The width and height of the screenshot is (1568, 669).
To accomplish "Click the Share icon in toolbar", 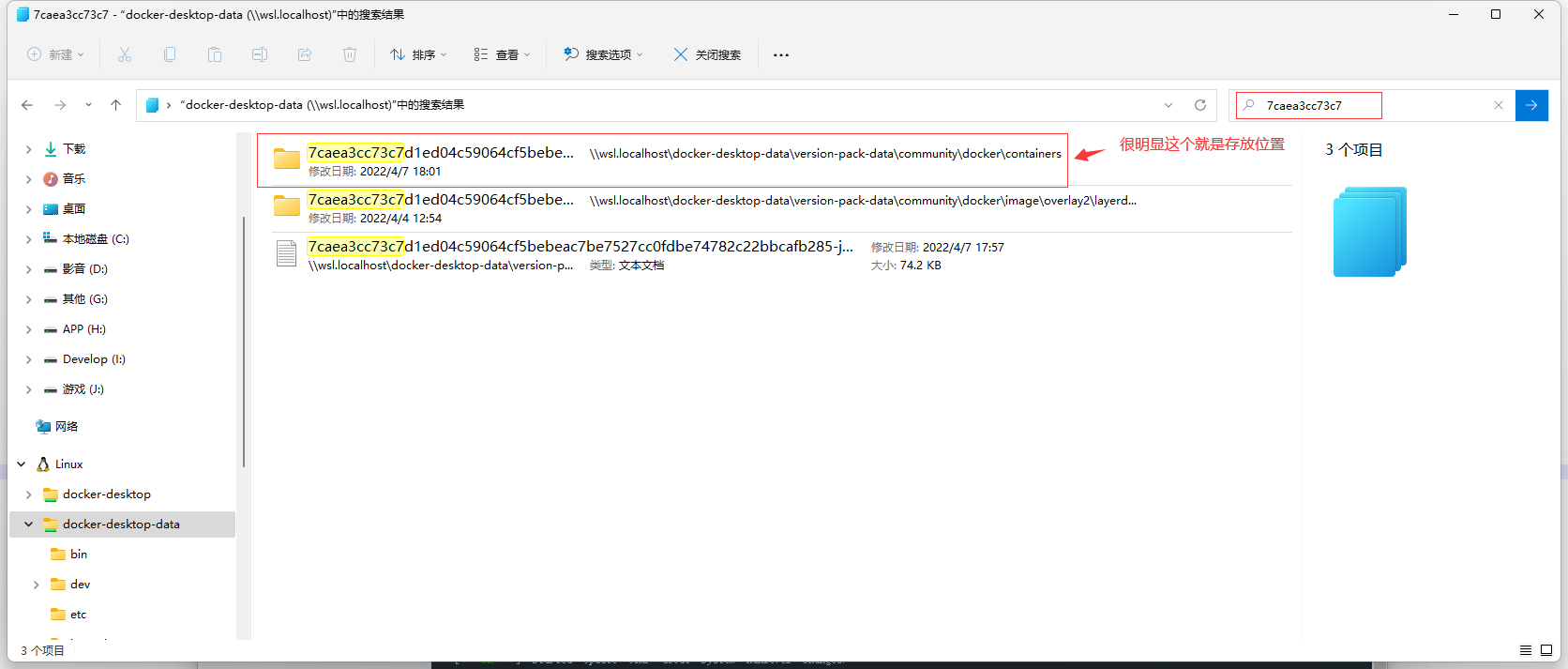I will coord(305,54).
